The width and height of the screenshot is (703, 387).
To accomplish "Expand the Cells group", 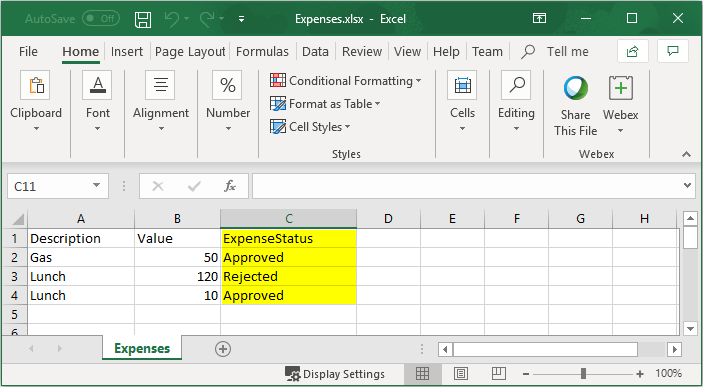I will pyautogui.click(x=462, y=101).
